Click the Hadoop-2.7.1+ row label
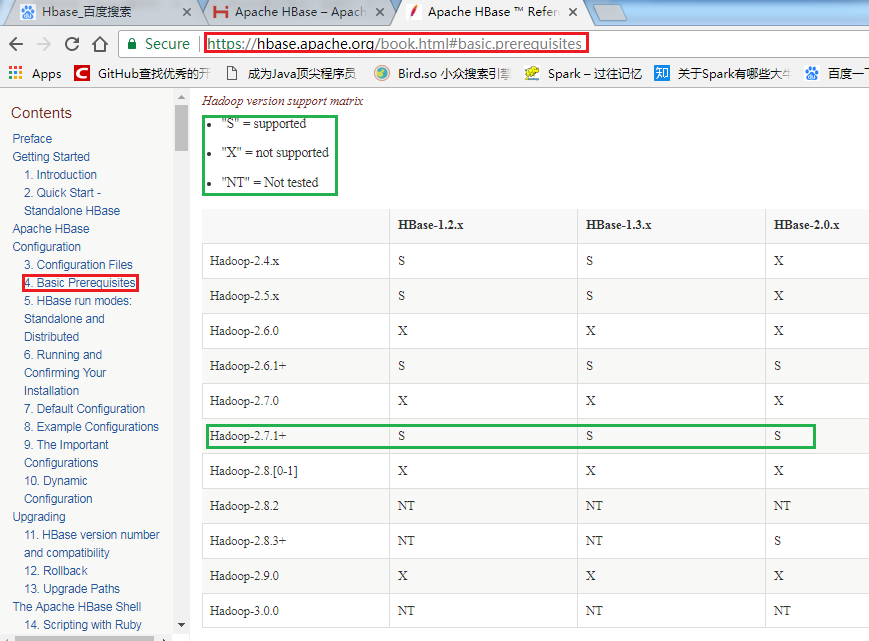Viewport: 869px width, 641px height. (248, 436)
